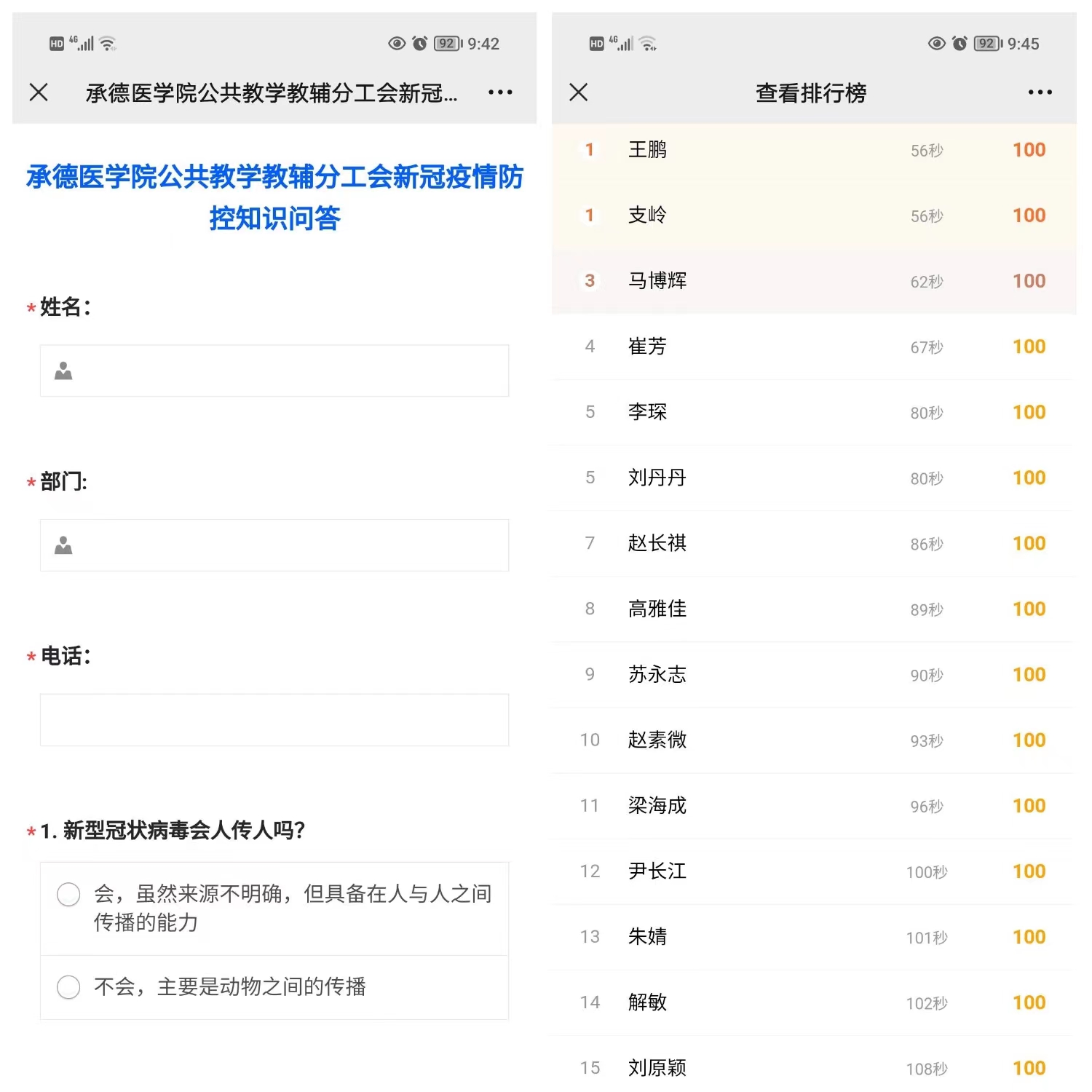Select the third-ranked row 马博辉

[x=813, y=281]
